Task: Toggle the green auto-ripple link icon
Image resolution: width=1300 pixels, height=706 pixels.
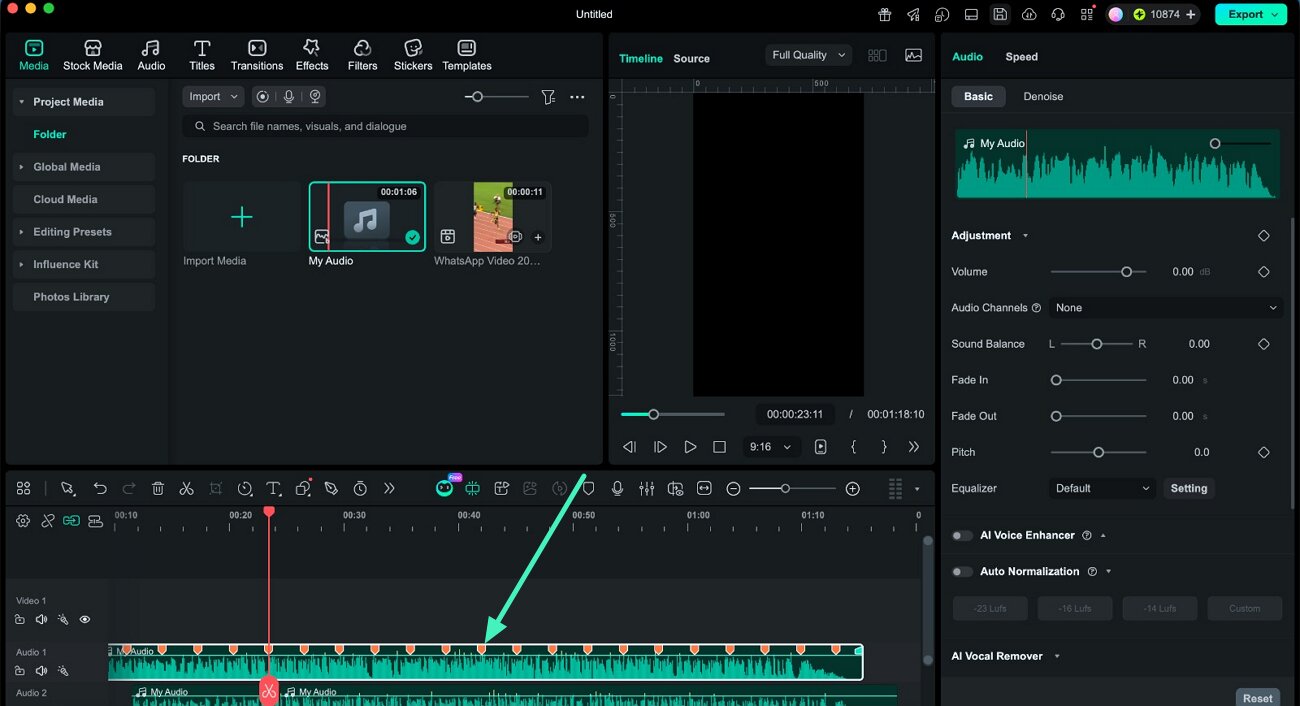Action: click(x=71, y=521)
